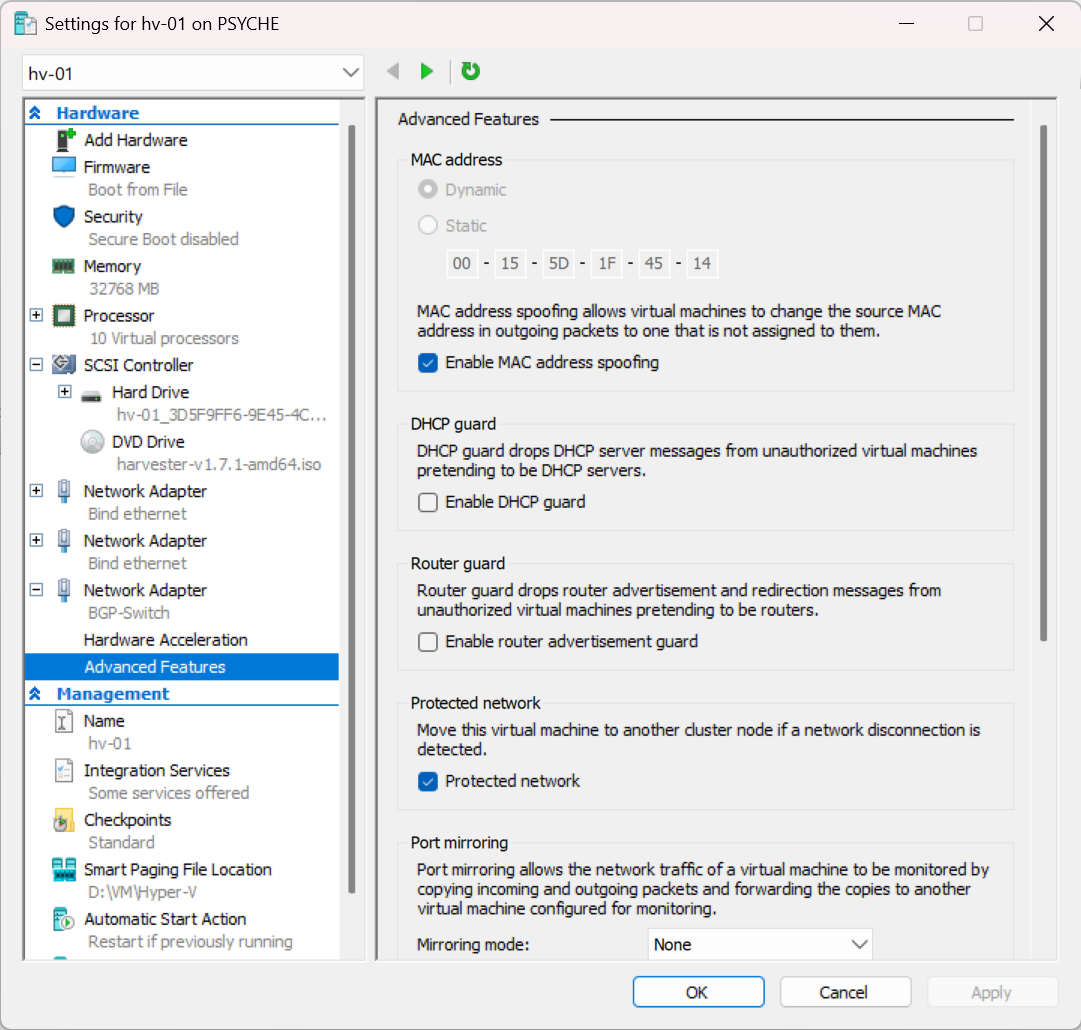Click the OK button
Viewport: 1081px width, 1030px height.
(698, 992)
